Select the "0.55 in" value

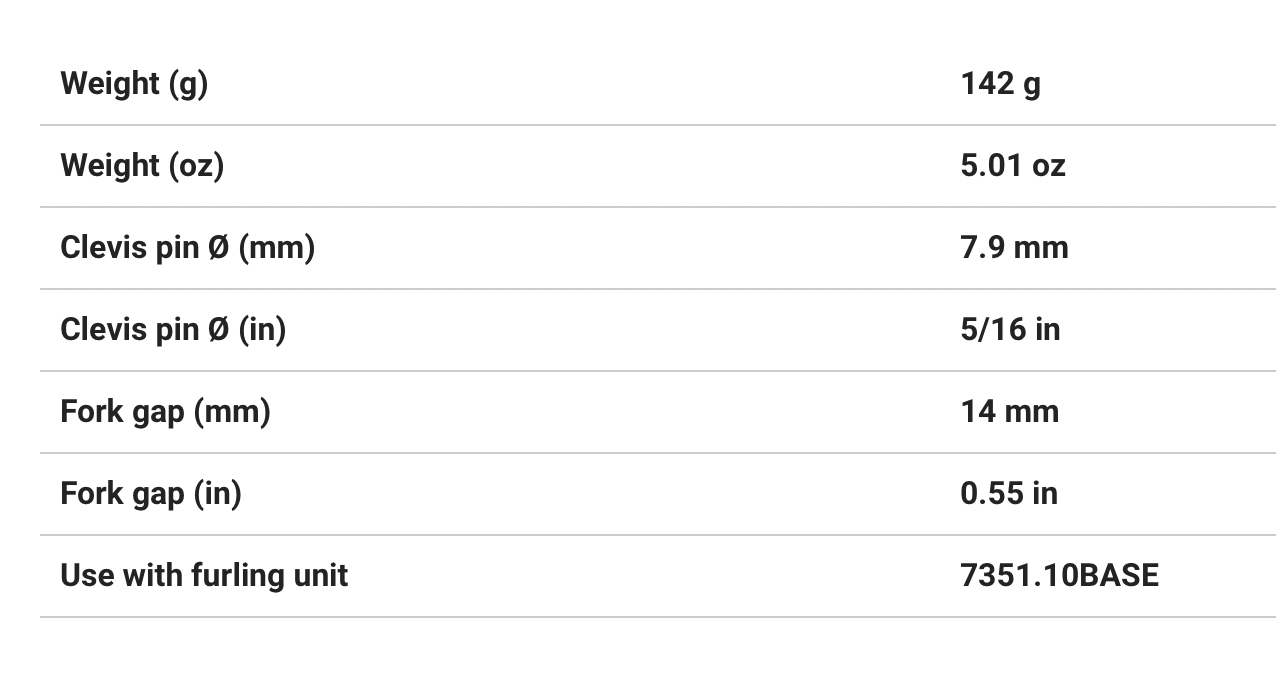coord(1009,493)
